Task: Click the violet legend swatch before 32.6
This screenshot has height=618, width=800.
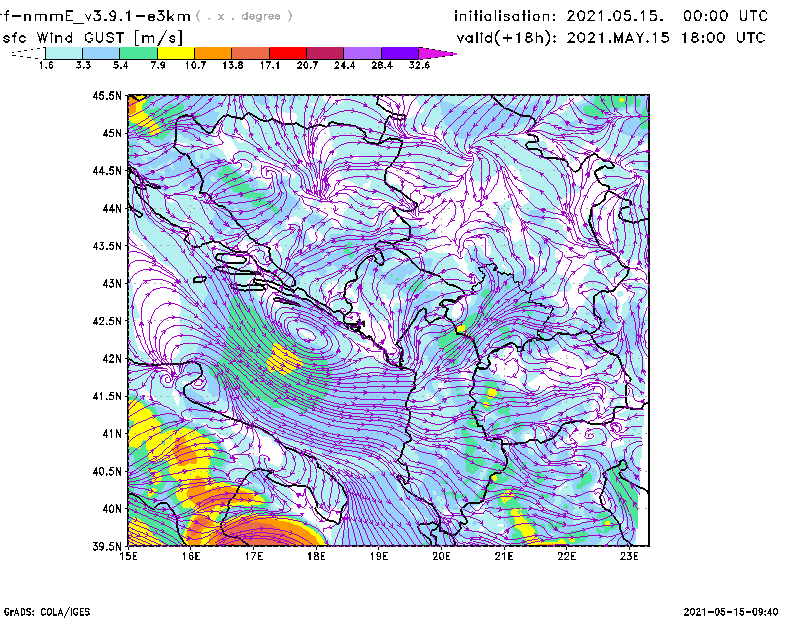Action: click(x=400, y=53)
